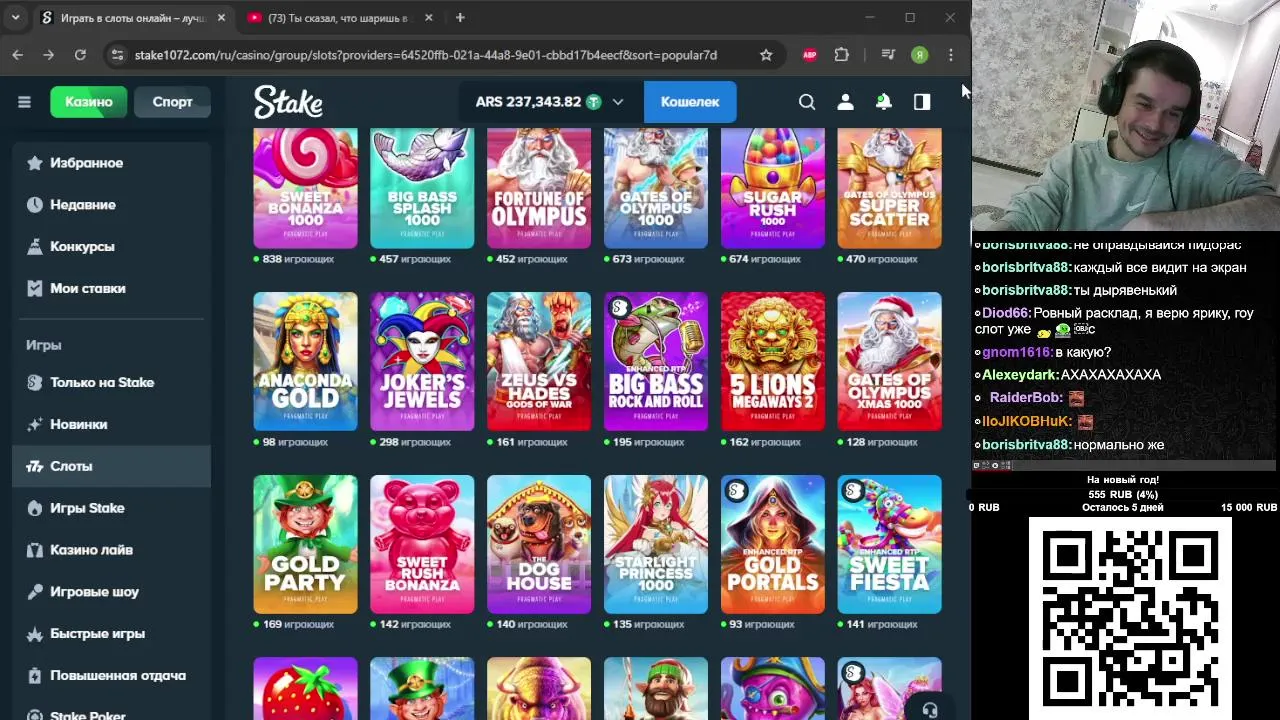
Task: Open Sweet Fiesta slot
Action: [x=889, y=544]
